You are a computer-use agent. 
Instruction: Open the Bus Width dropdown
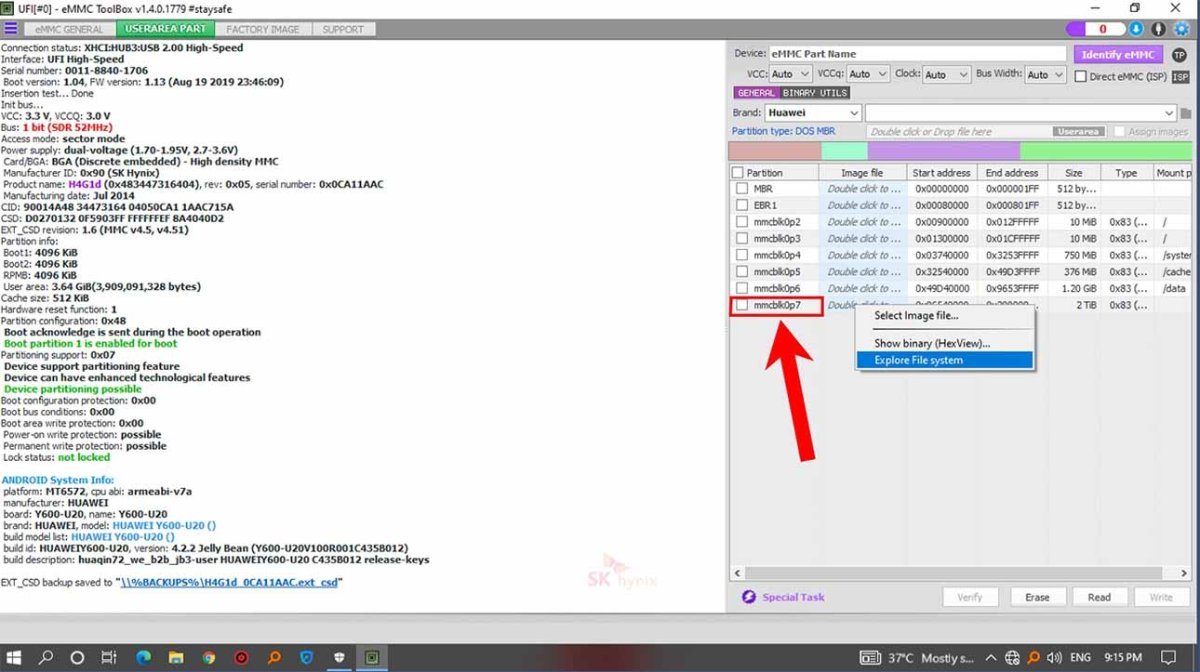coord(1046,74)
